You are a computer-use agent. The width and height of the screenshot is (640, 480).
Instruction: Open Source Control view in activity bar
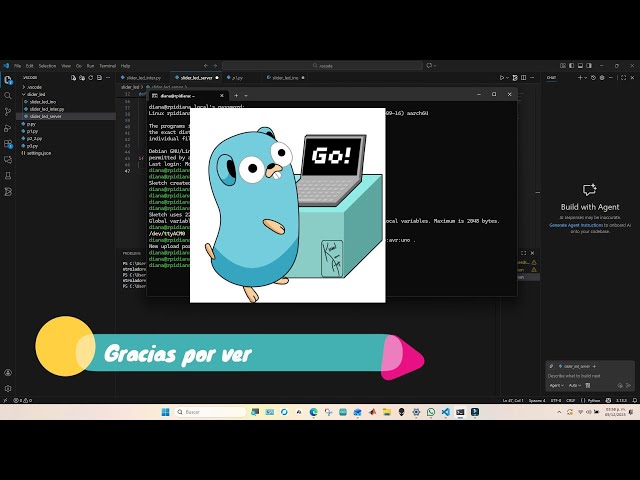(8, 111)
